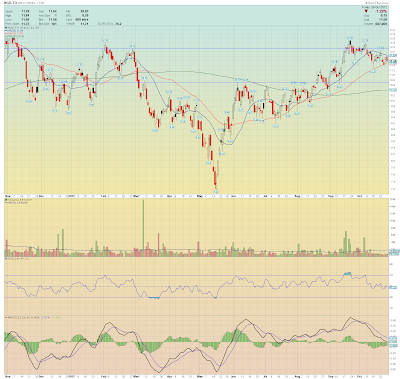Click the Jun label on the price chart time axis

coord(234,196)
